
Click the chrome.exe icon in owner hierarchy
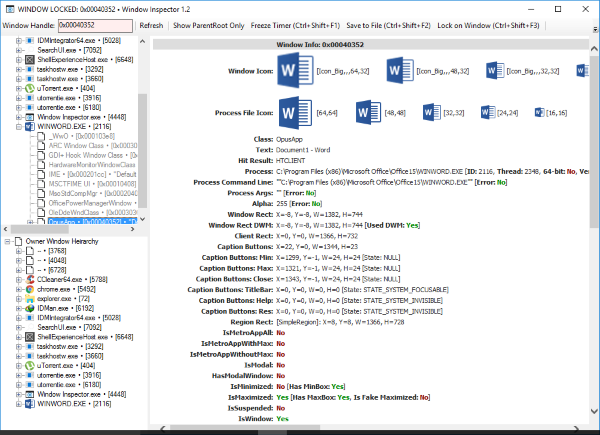[x=30, y=289]
